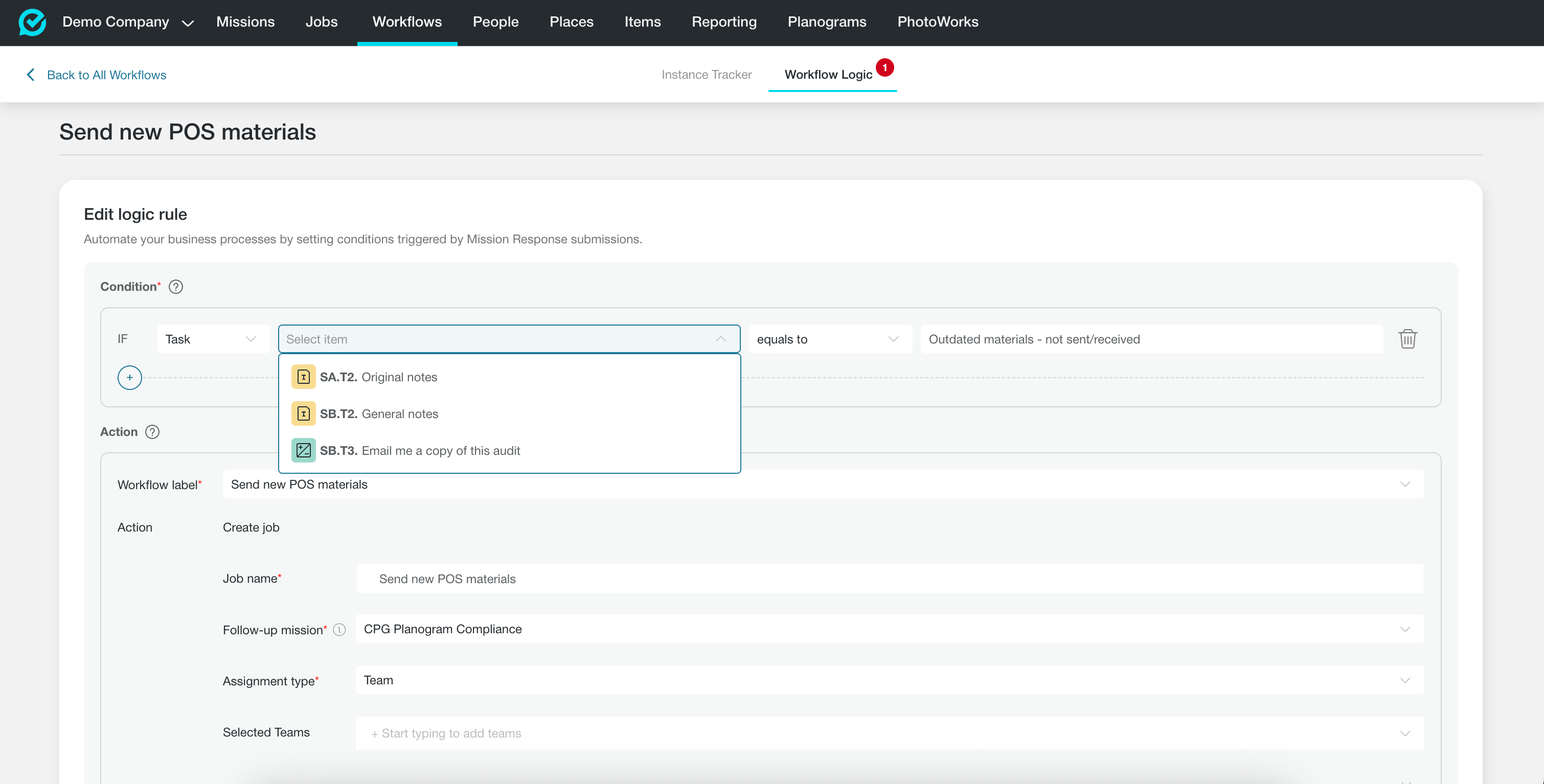Open the Follow-up mission dropdown

[890, 629]
